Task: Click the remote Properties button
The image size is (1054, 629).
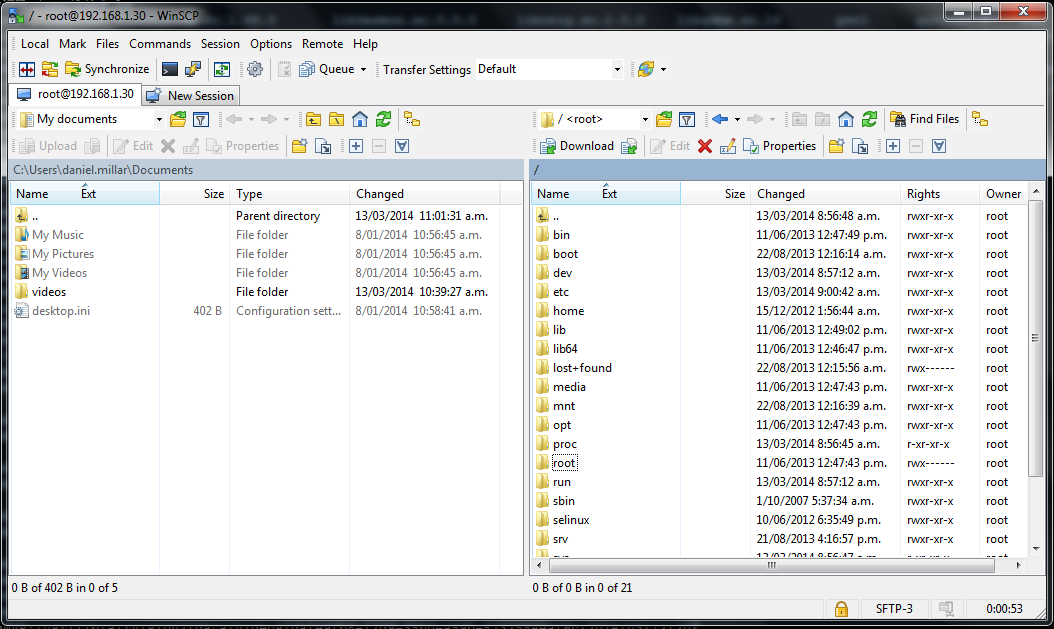Action: 780,146
